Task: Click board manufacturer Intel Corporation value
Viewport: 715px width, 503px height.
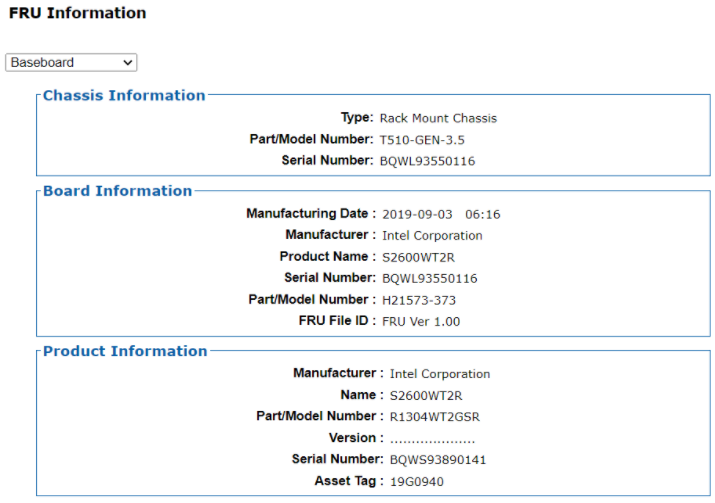Action: (432, 235)
